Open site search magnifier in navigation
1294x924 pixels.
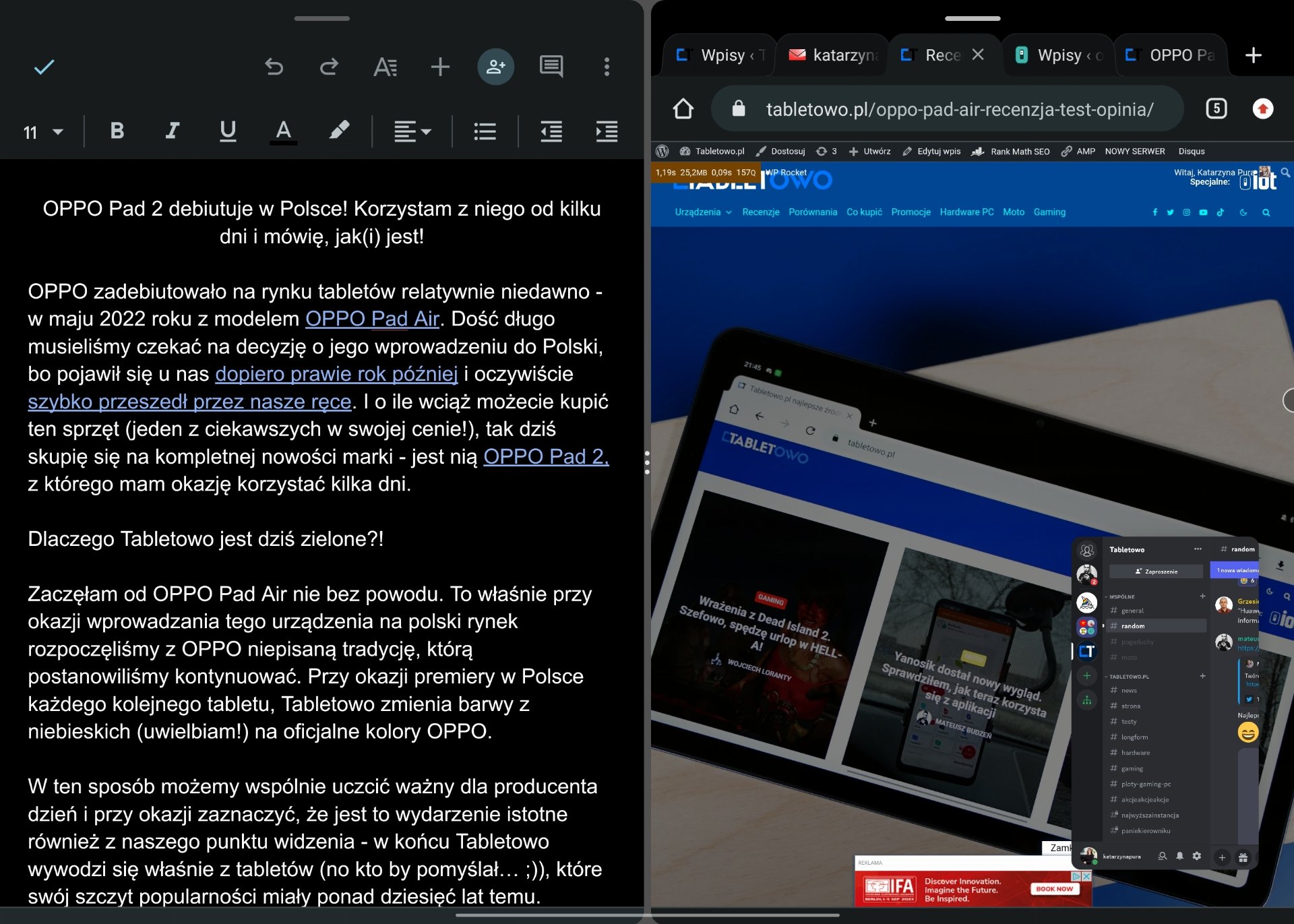[x=1266, y=212]
